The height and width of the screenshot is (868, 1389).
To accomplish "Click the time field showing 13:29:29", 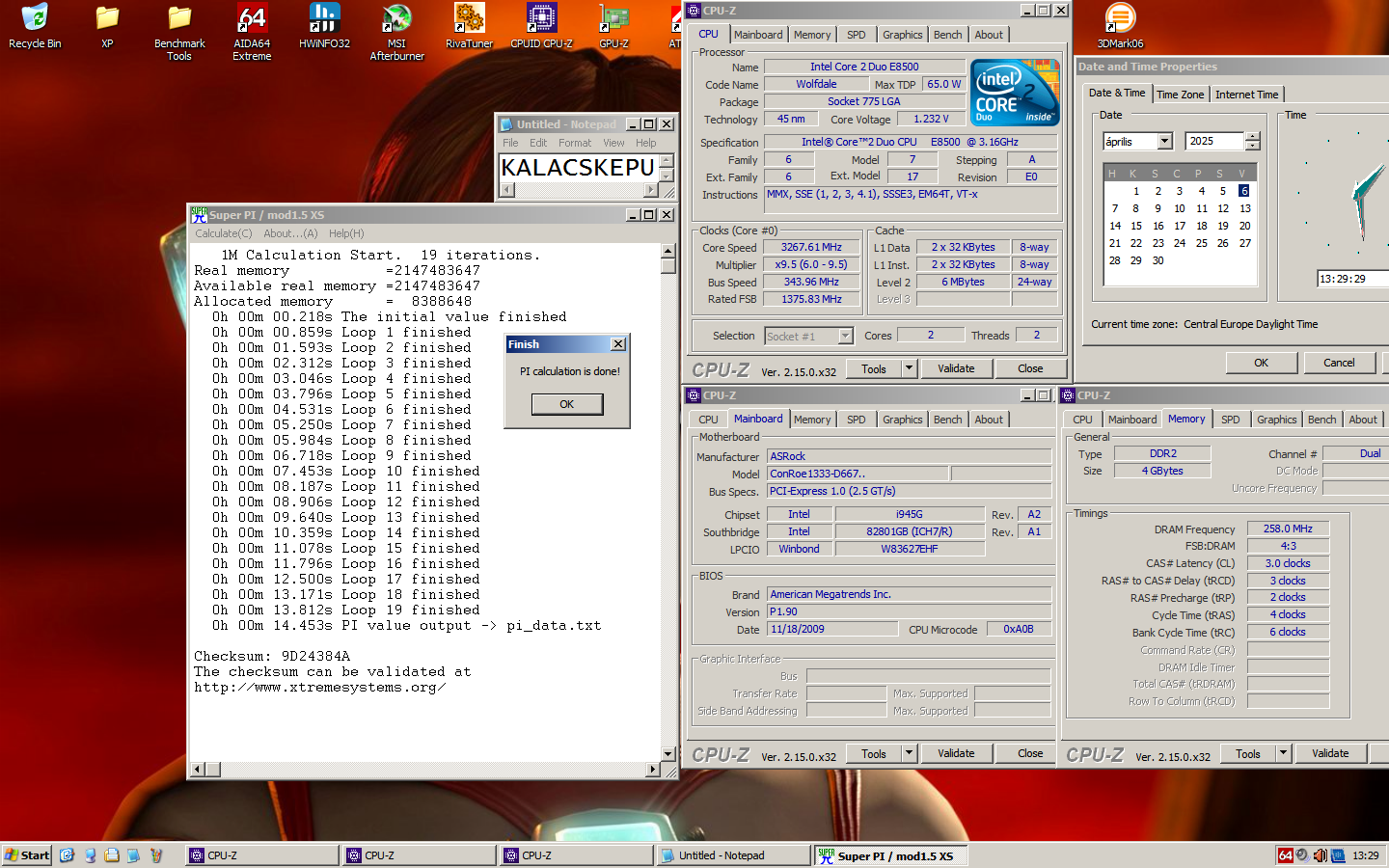I will pyautogui.click(x=1352, y=279).
